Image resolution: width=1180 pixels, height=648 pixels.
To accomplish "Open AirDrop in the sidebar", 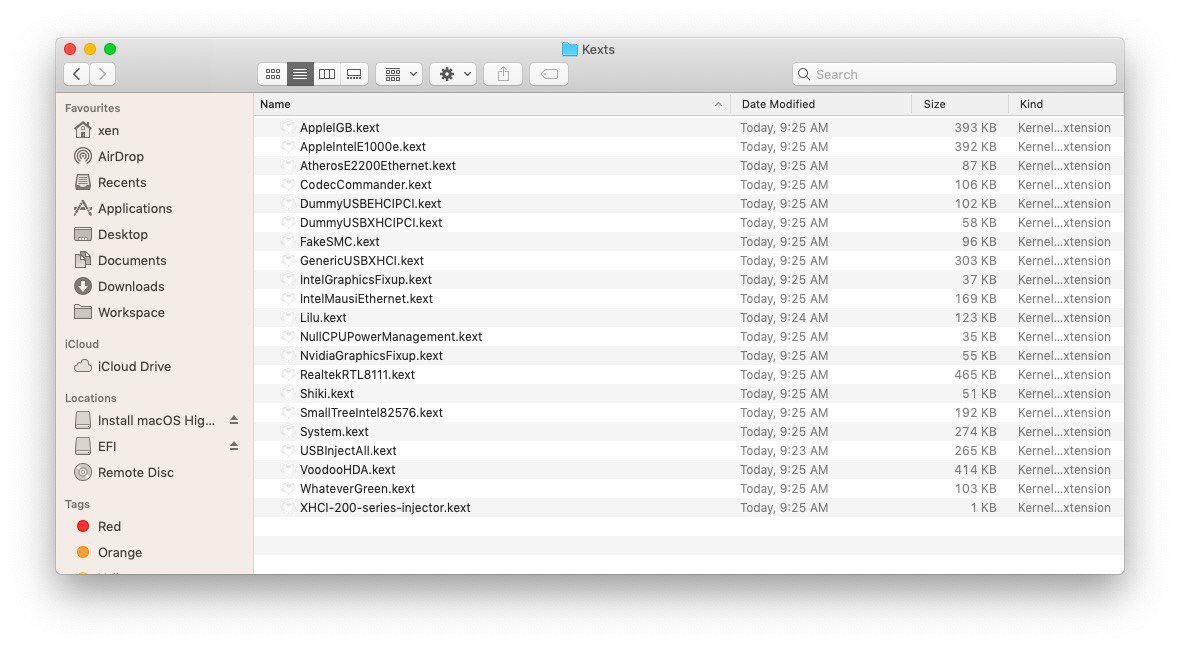I will pos(120,157).
